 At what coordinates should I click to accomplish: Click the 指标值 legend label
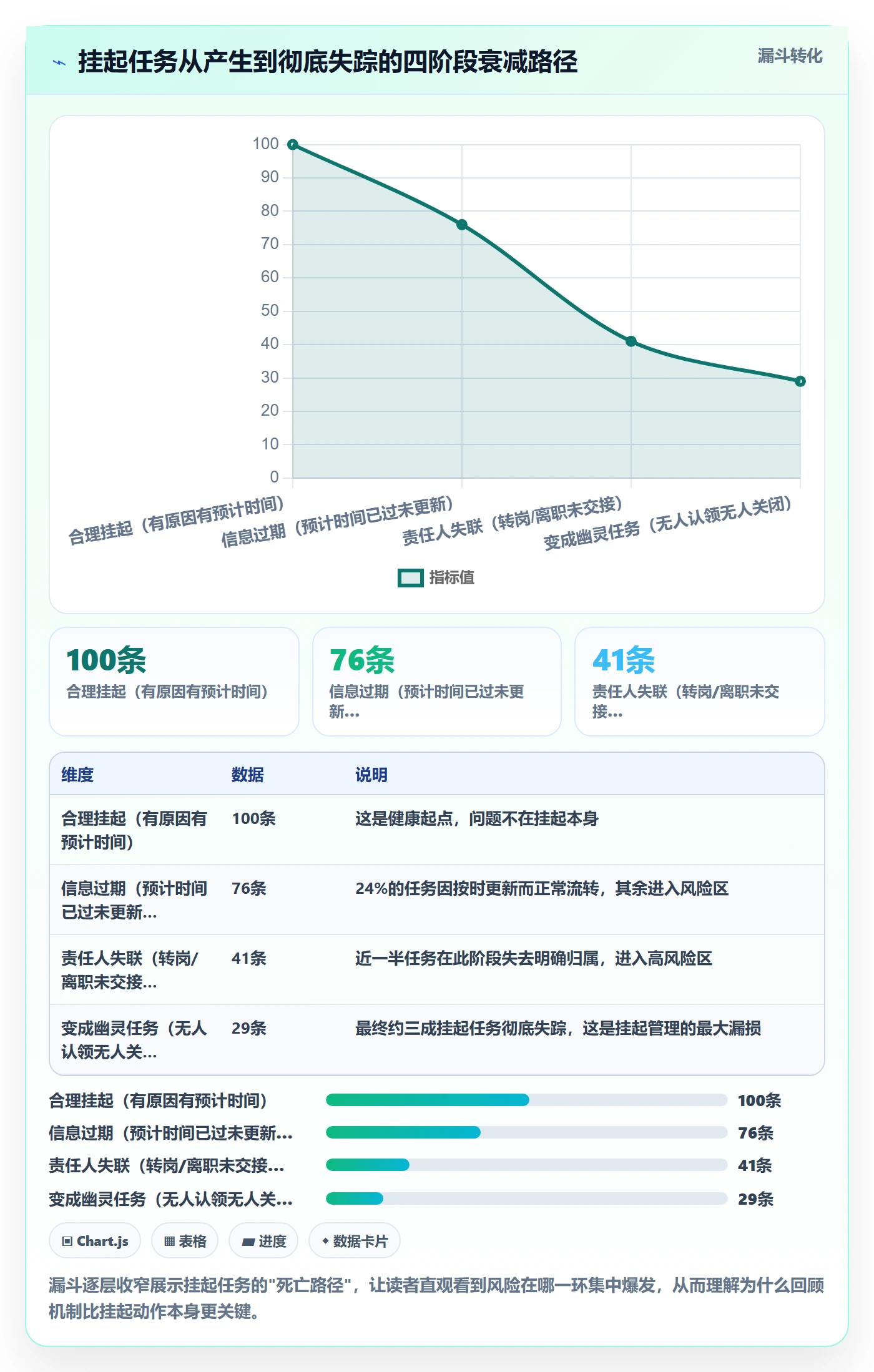pyautogui.click(x=452, y=578)
